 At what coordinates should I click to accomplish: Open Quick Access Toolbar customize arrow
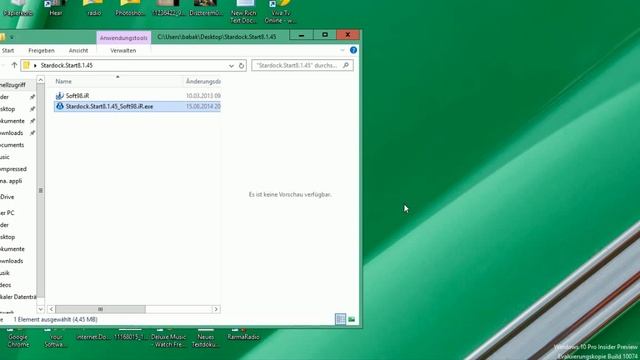click(12, 37)
